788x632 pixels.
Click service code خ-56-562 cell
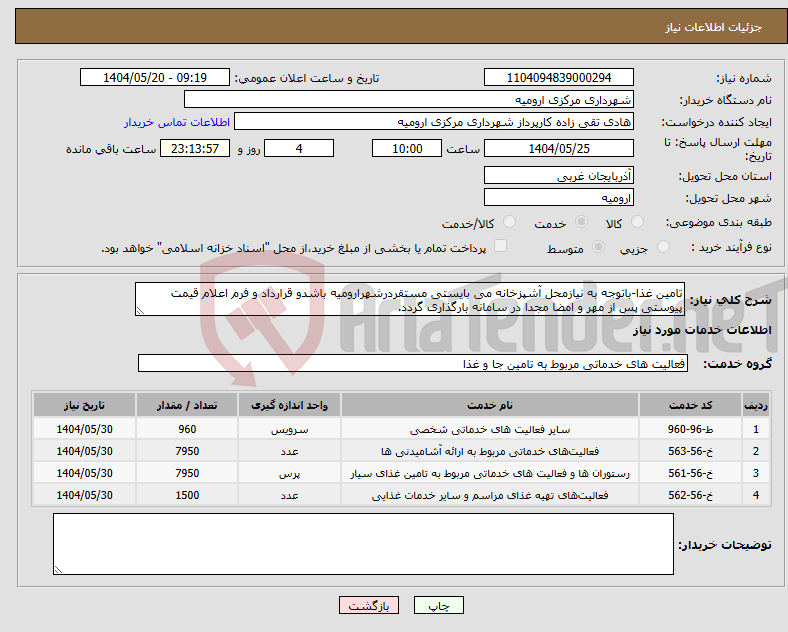[691, 495]
